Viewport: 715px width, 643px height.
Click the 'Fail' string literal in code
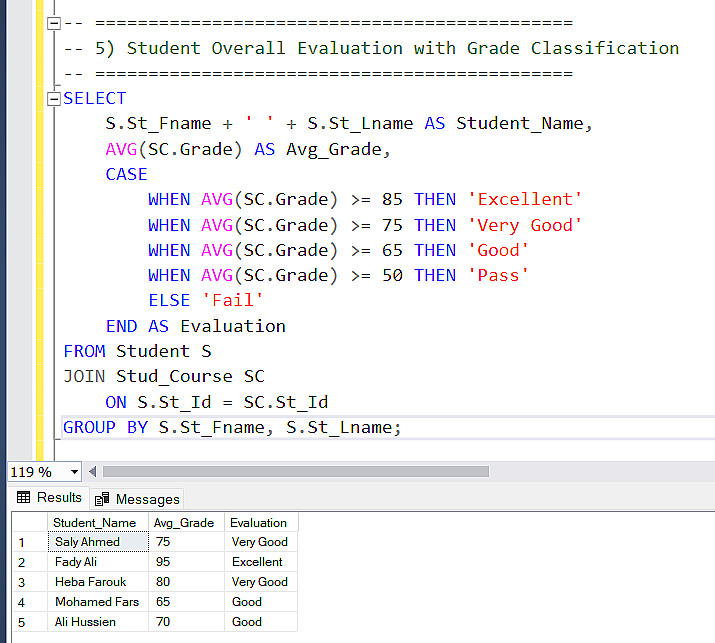coord(233,301)
